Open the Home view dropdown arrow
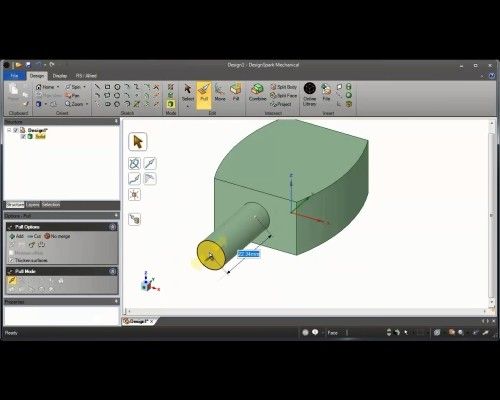The image size is (500, 400). click(x=58, y=87)
